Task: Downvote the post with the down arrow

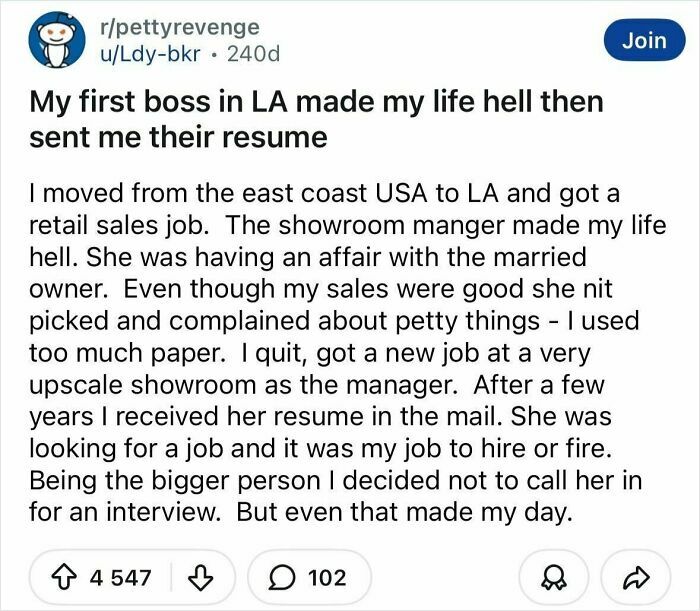Action: pyautogui.click(x=206, y=577)
